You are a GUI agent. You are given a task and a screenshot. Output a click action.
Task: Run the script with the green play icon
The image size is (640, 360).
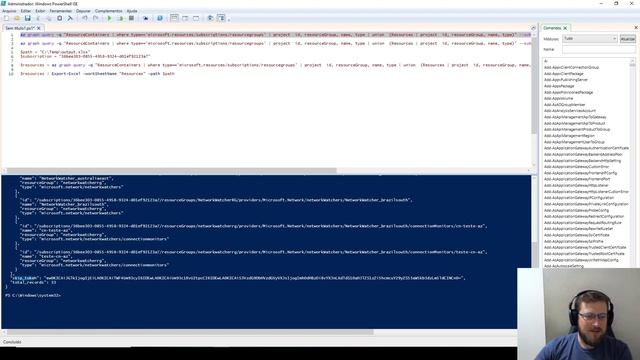[x=109, y=18]
